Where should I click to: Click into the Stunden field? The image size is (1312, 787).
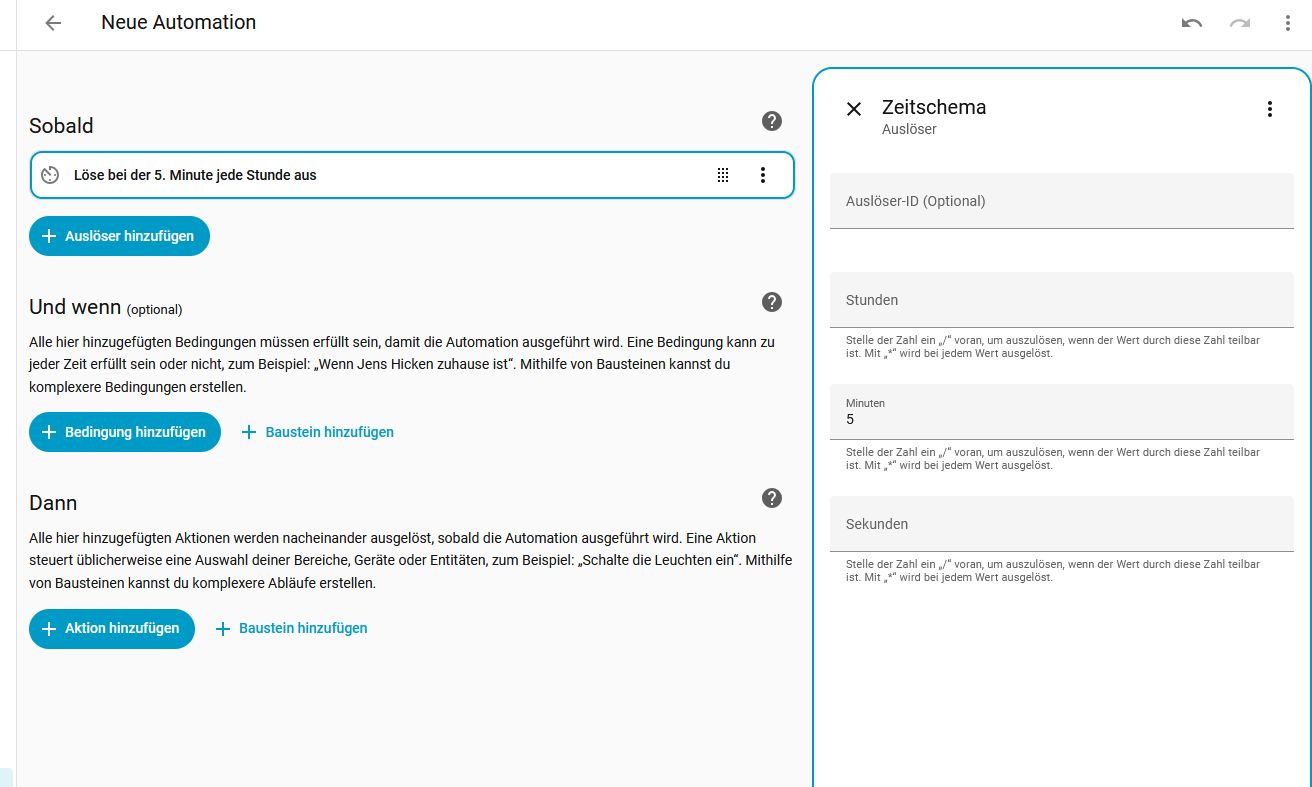[1061, 300]
